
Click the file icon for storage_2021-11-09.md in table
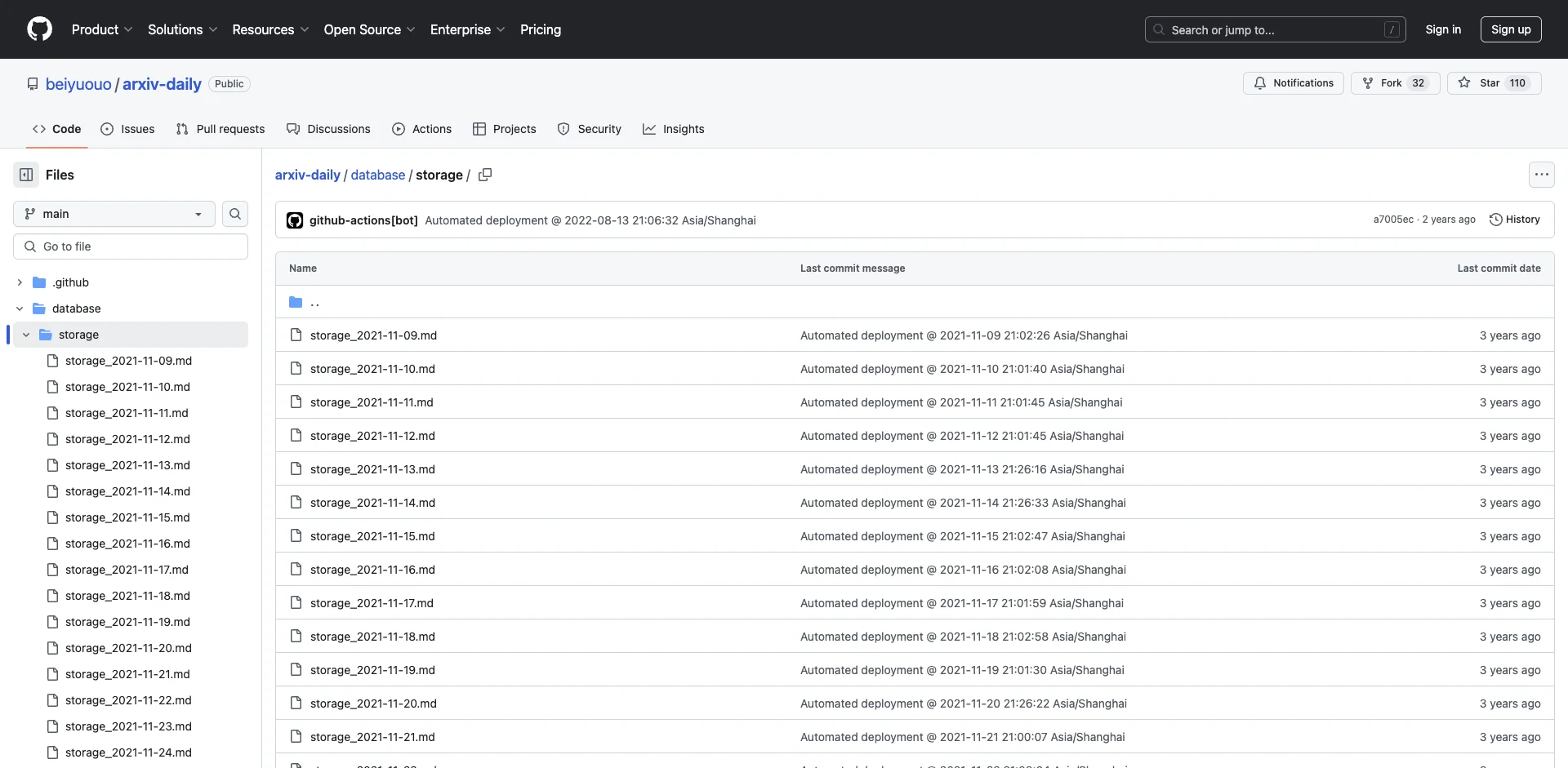coord(296,335)
